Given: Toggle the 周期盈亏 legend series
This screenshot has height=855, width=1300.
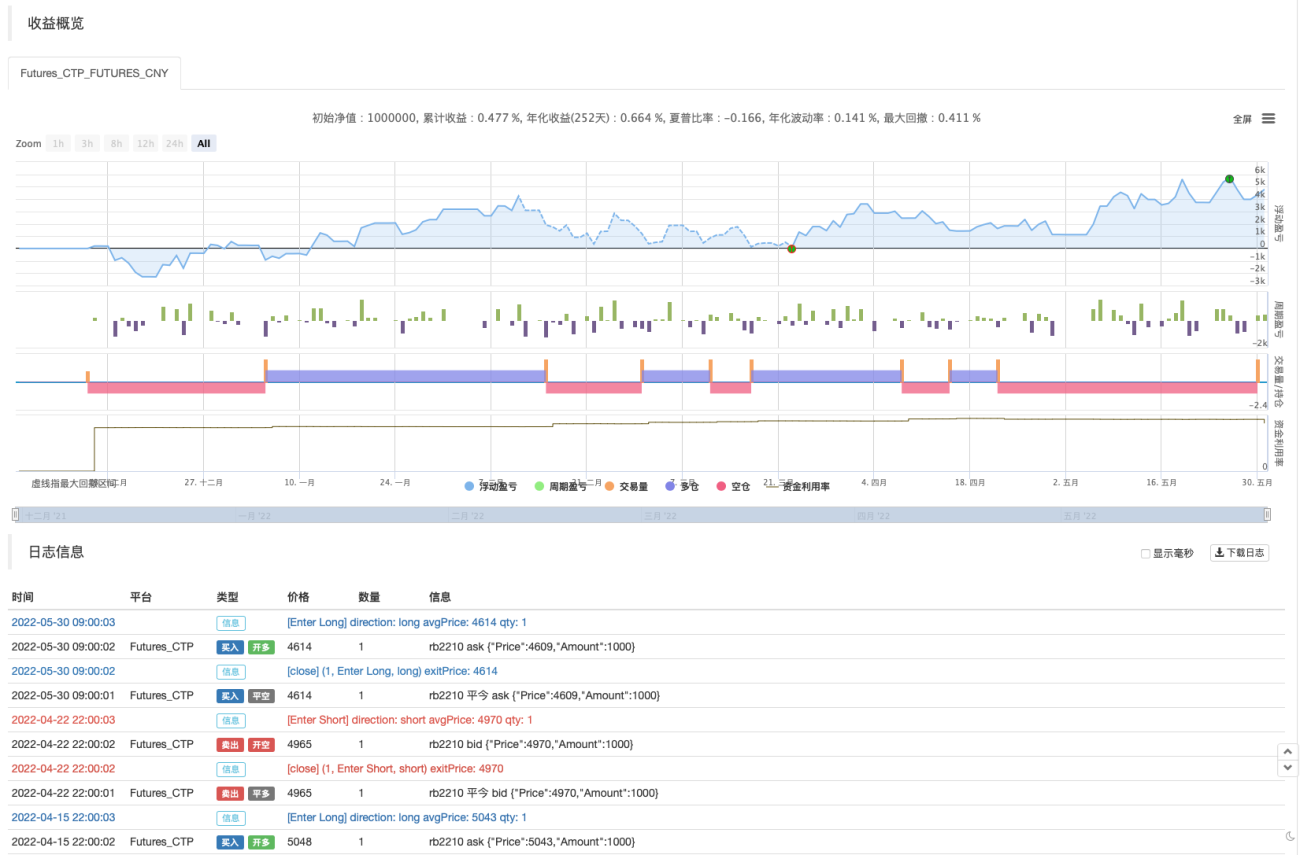Looking at the screenshot, I should point(563,486).
